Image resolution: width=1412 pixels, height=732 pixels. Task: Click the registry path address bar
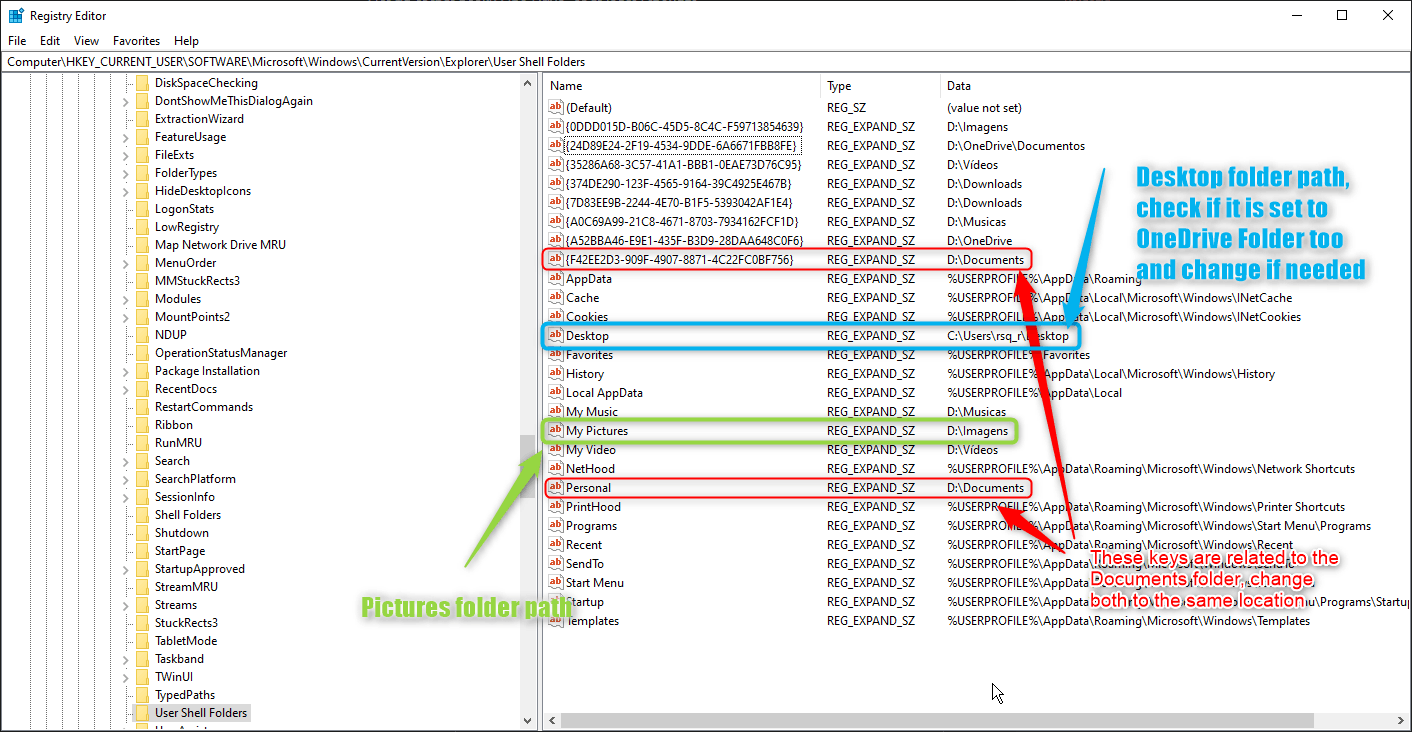coord(705,62)
